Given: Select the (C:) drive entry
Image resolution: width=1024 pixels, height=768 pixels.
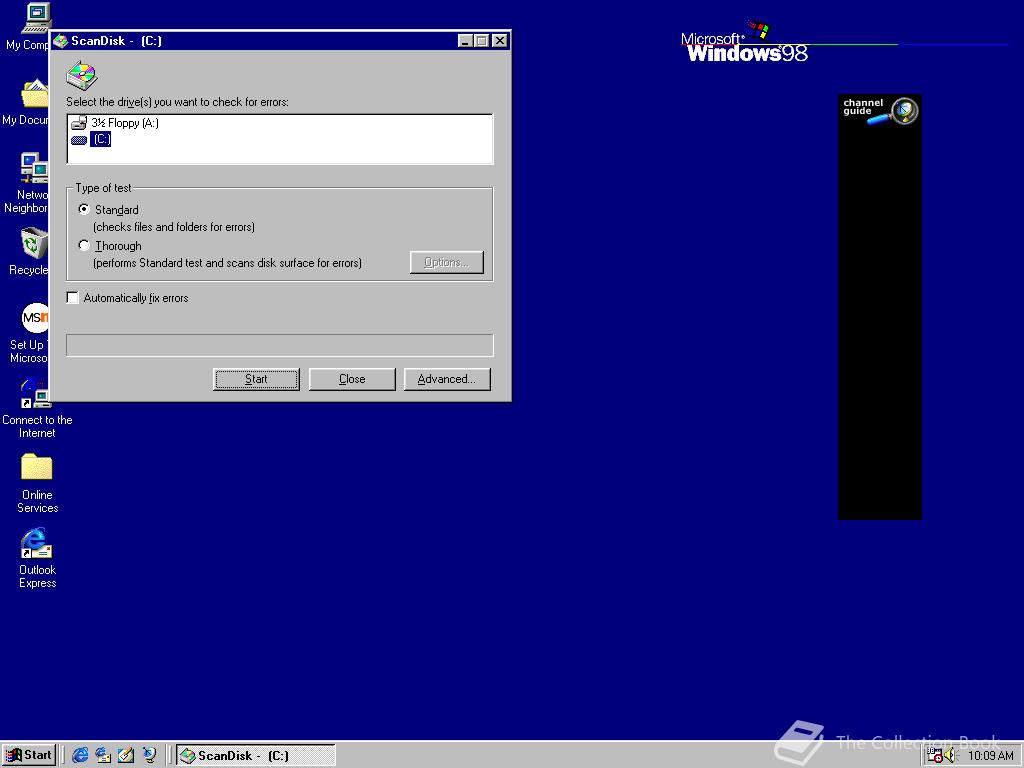Looking at the screenshot, I should pos(101,139).
